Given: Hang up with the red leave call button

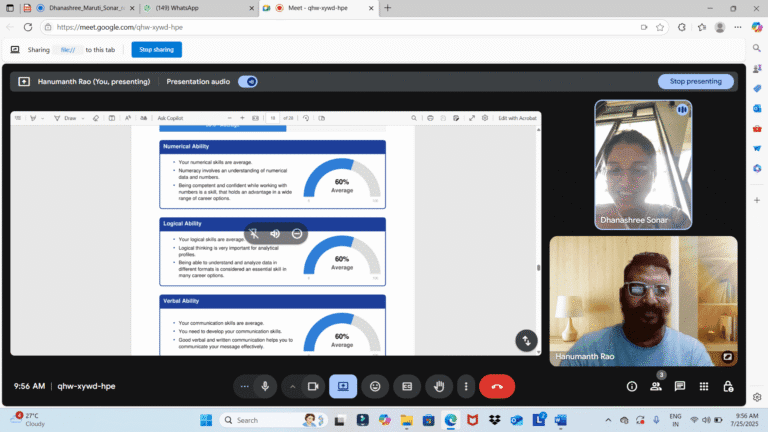Looking at the screenshot, I should point(497,386).
